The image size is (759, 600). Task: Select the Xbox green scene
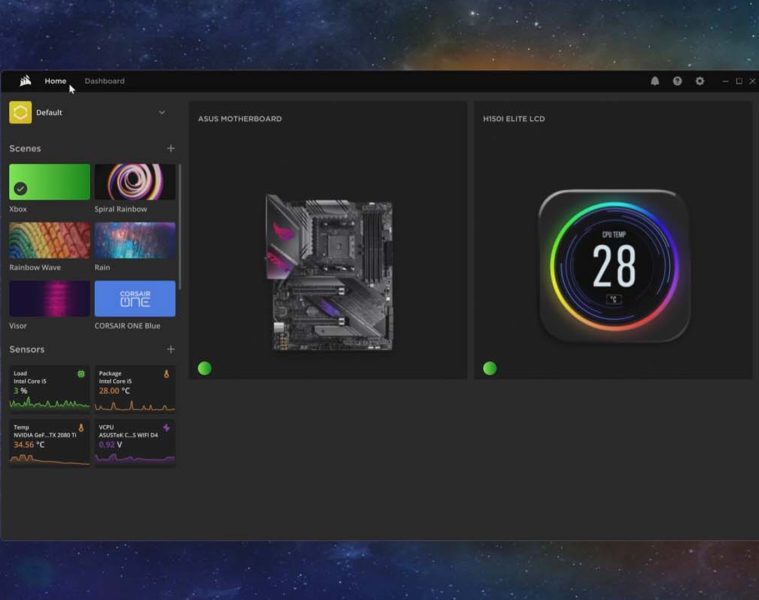49,182
